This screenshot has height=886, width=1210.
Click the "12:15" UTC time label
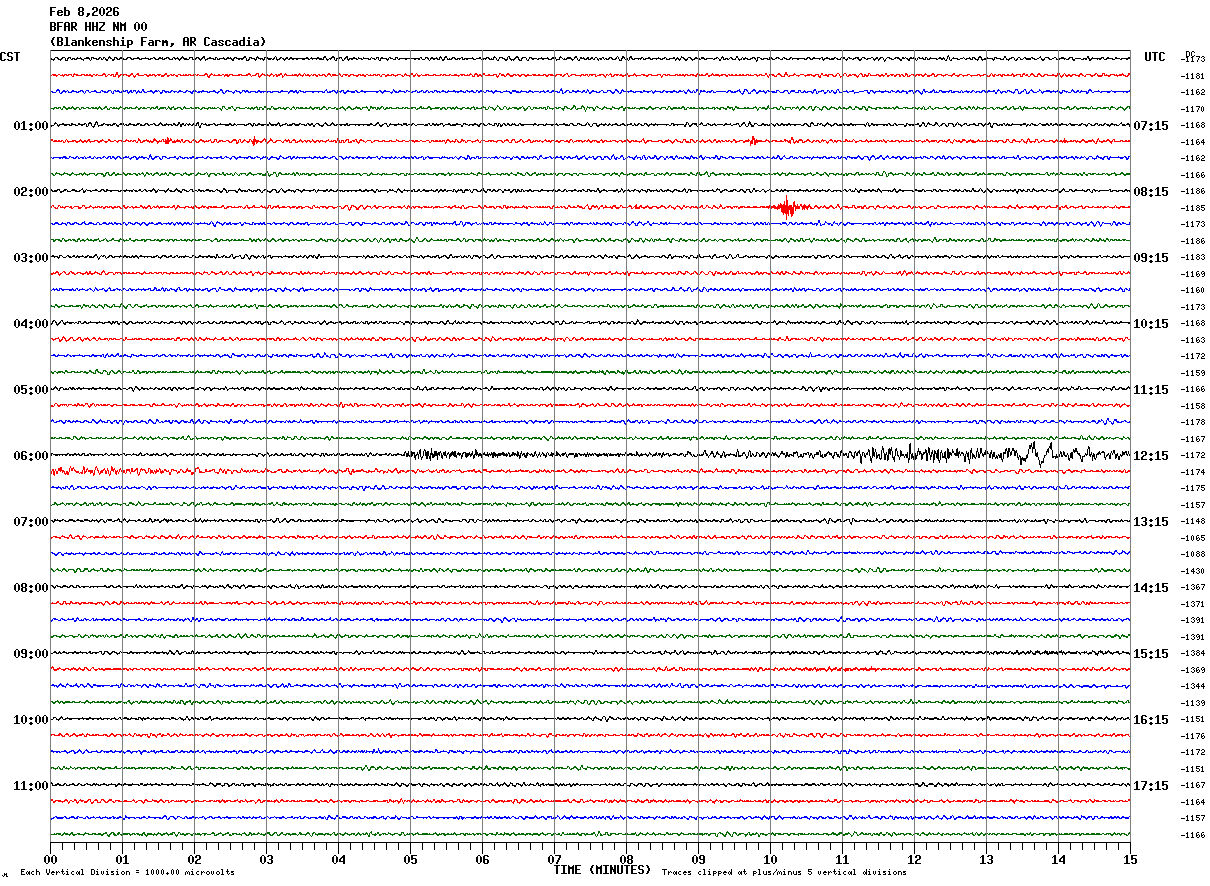click(x=1151, y=456)
